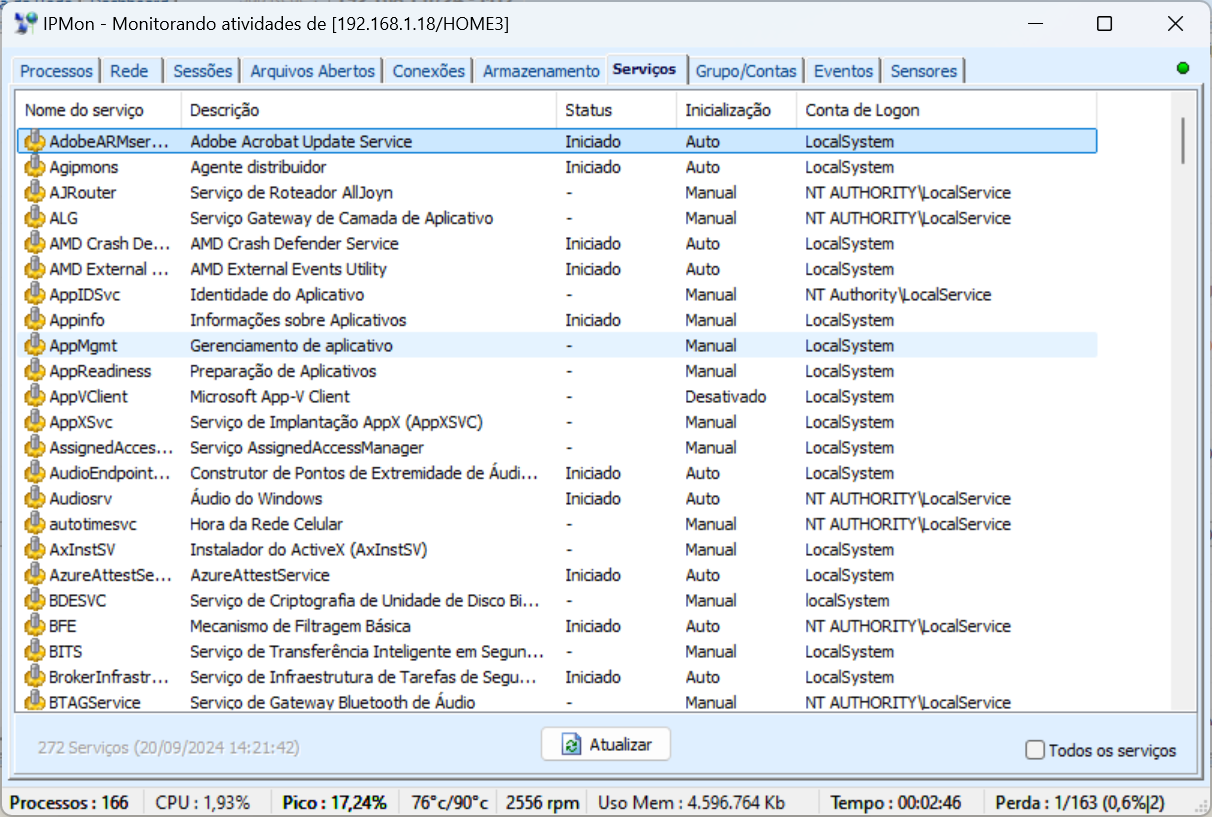This screenshot has height=817, width=1212.
Task: Go to the Sensores tab
Action: (924, 71)
